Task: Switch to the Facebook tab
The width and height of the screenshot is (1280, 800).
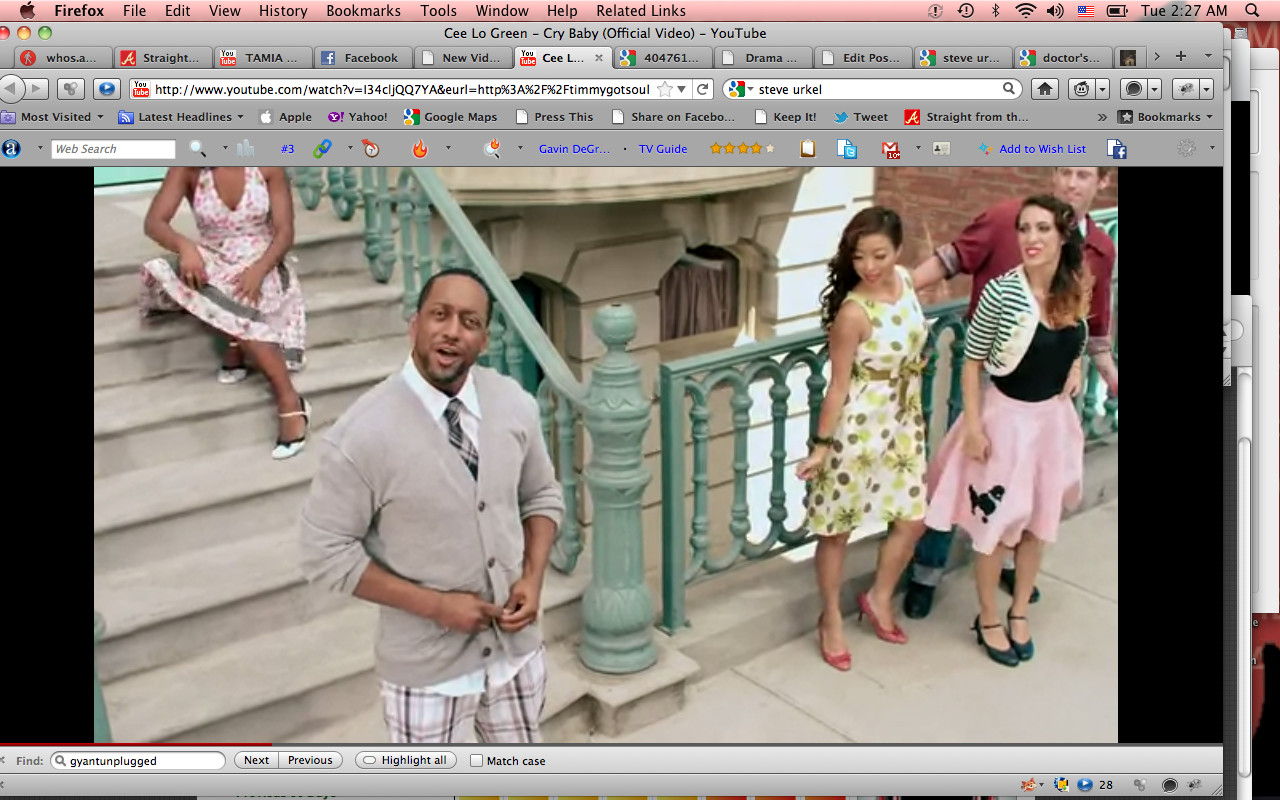Action: pyautogui.click(x=360, y=58)
